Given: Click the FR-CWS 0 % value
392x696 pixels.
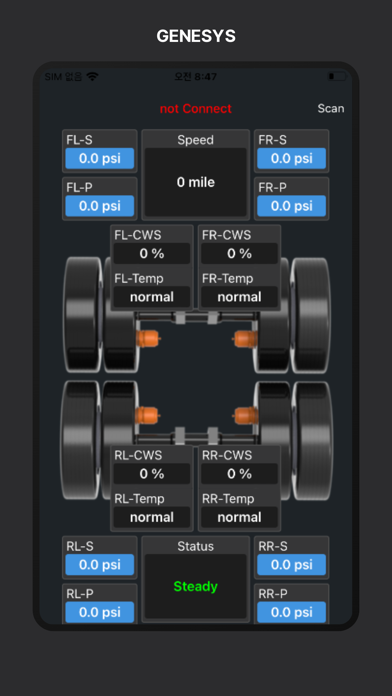Looking at the screenshot, I should [x=240, y=253].
